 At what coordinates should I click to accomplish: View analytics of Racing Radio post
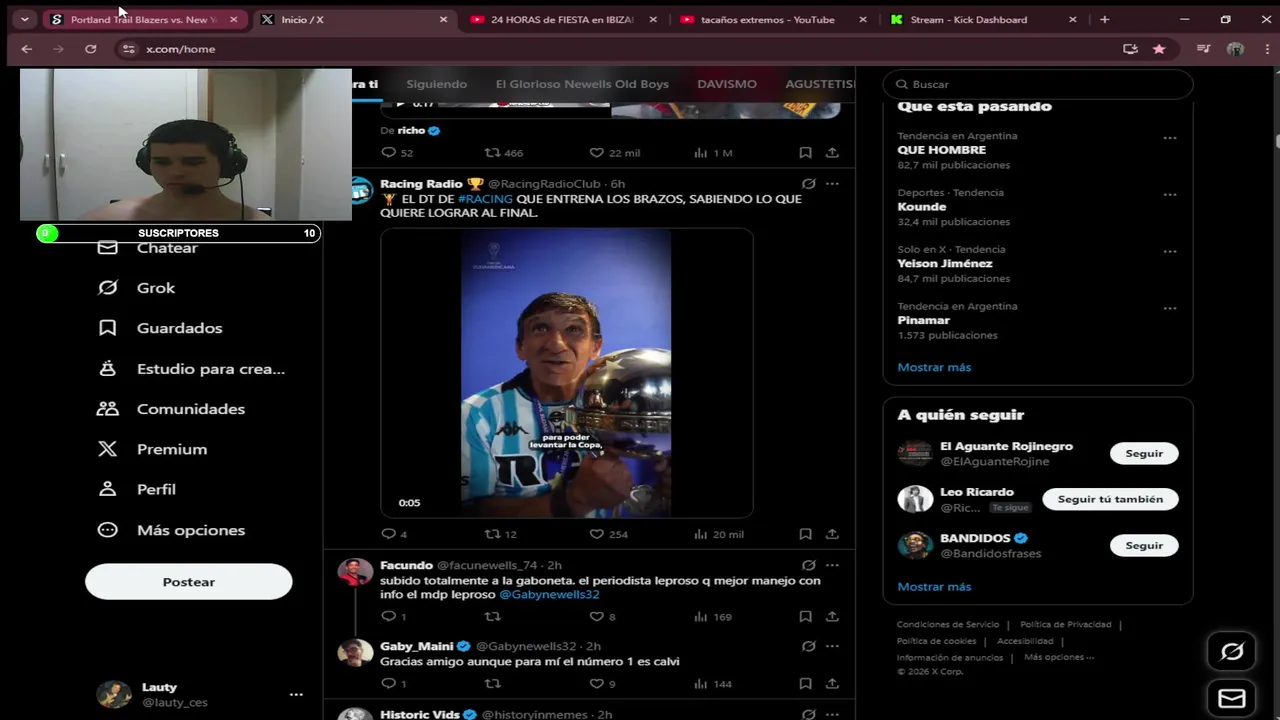[718, 534]
